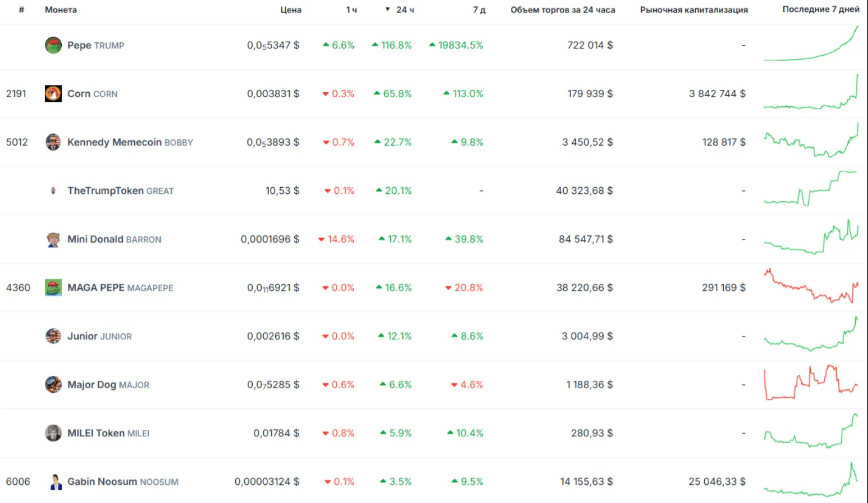The image size is (868, 503).
Task: View the Mini Donald 7-day sparkline
Action: point(811,237)
